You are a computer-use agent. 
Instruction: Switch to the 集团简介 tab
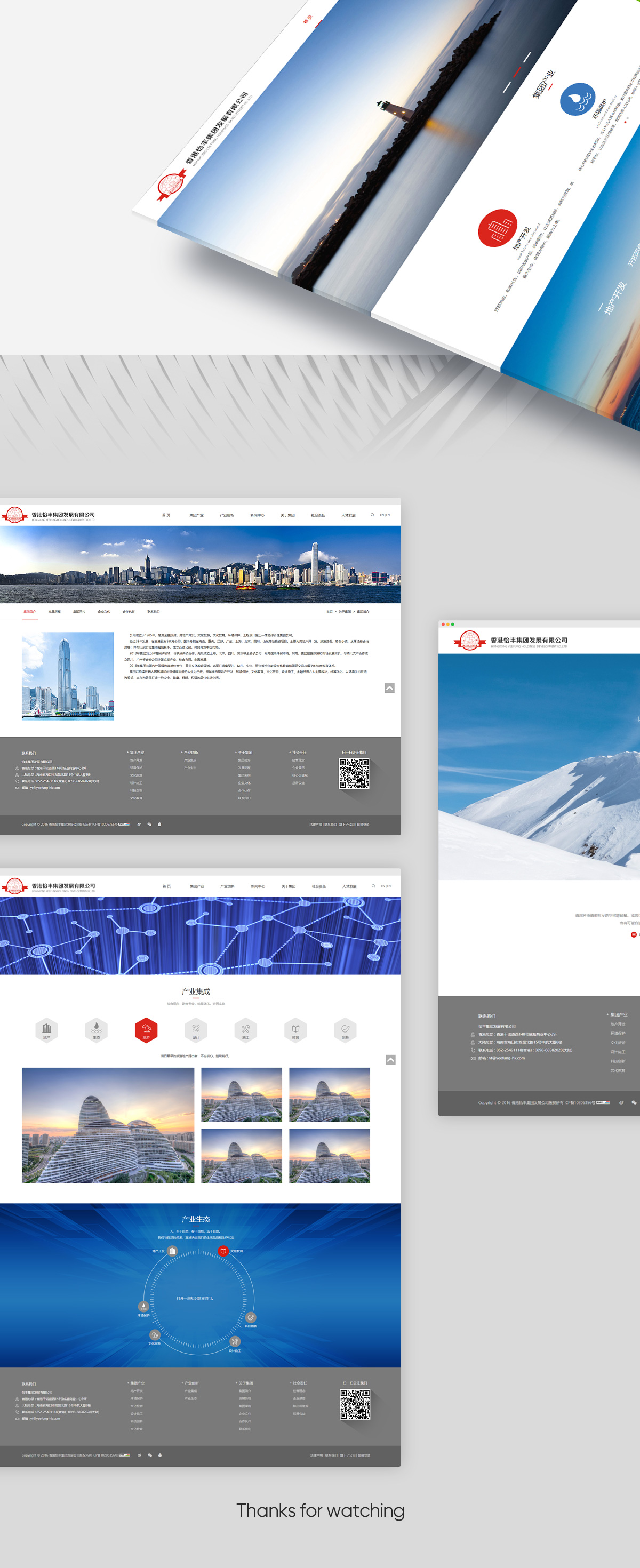30,611
